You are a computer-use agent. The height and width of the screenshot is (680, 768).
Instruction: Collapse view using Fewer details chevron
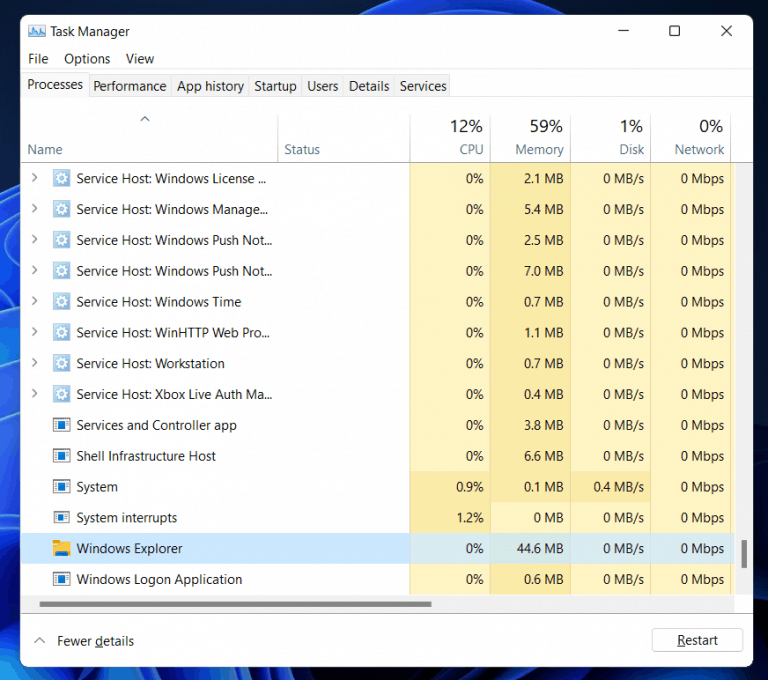(x=40, y=641)
